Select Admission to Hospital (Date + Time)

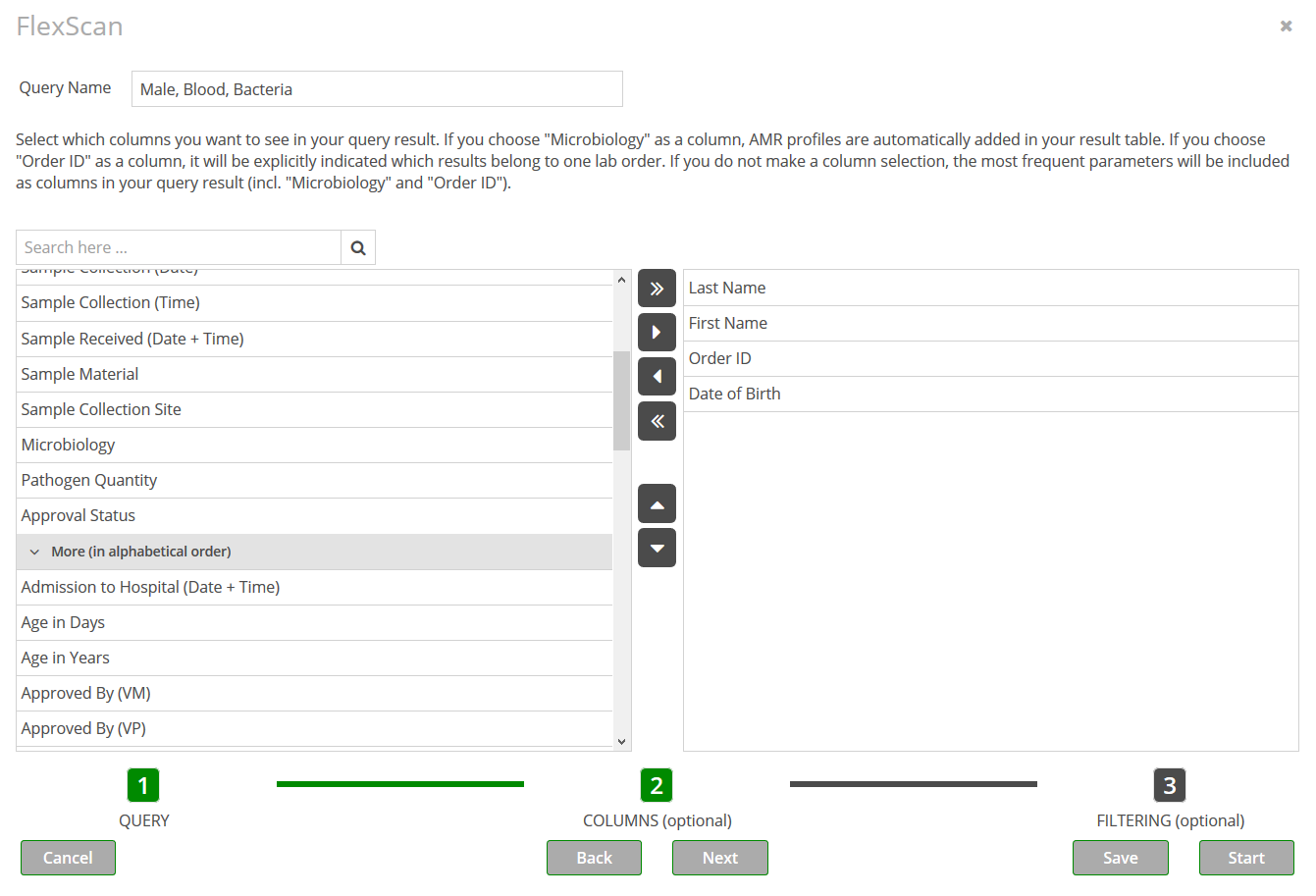pyautogui.click(x=314, y=588)
